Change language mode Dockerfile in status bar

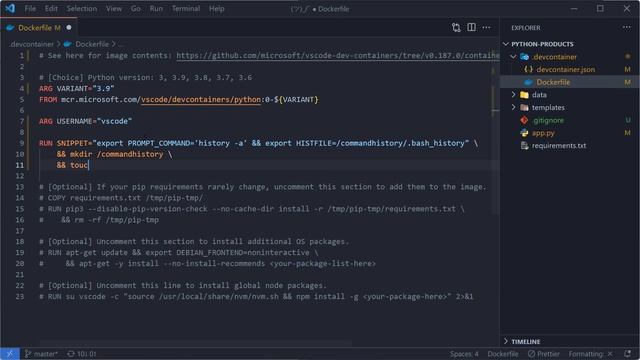(x=503, y=354)
